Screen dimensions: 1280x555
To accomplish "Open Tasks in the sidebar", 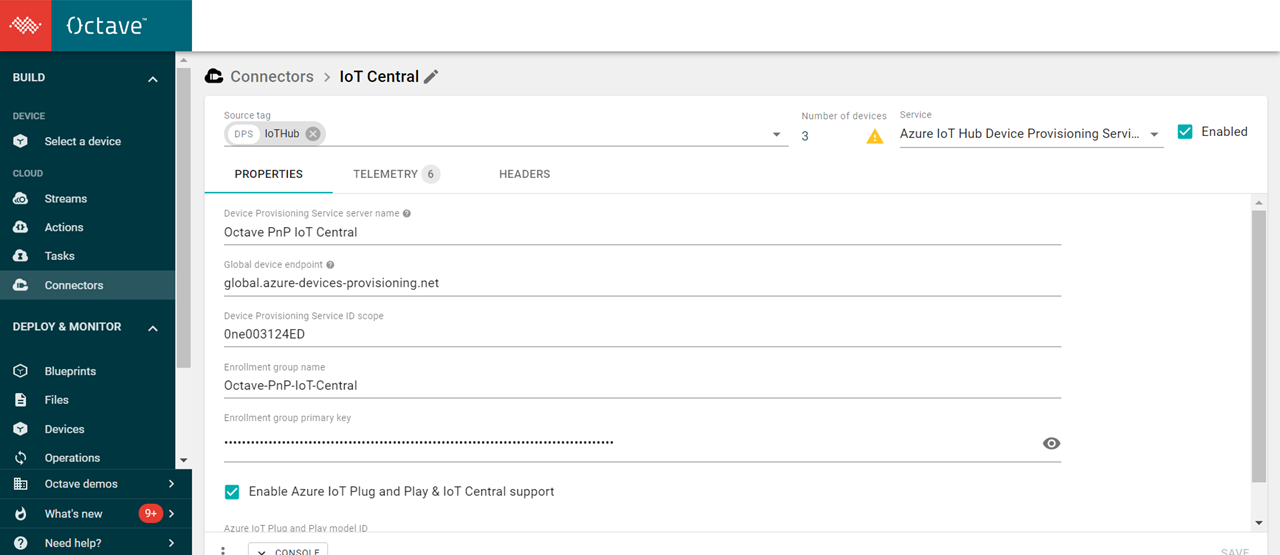I will click(x=60, y=256).
